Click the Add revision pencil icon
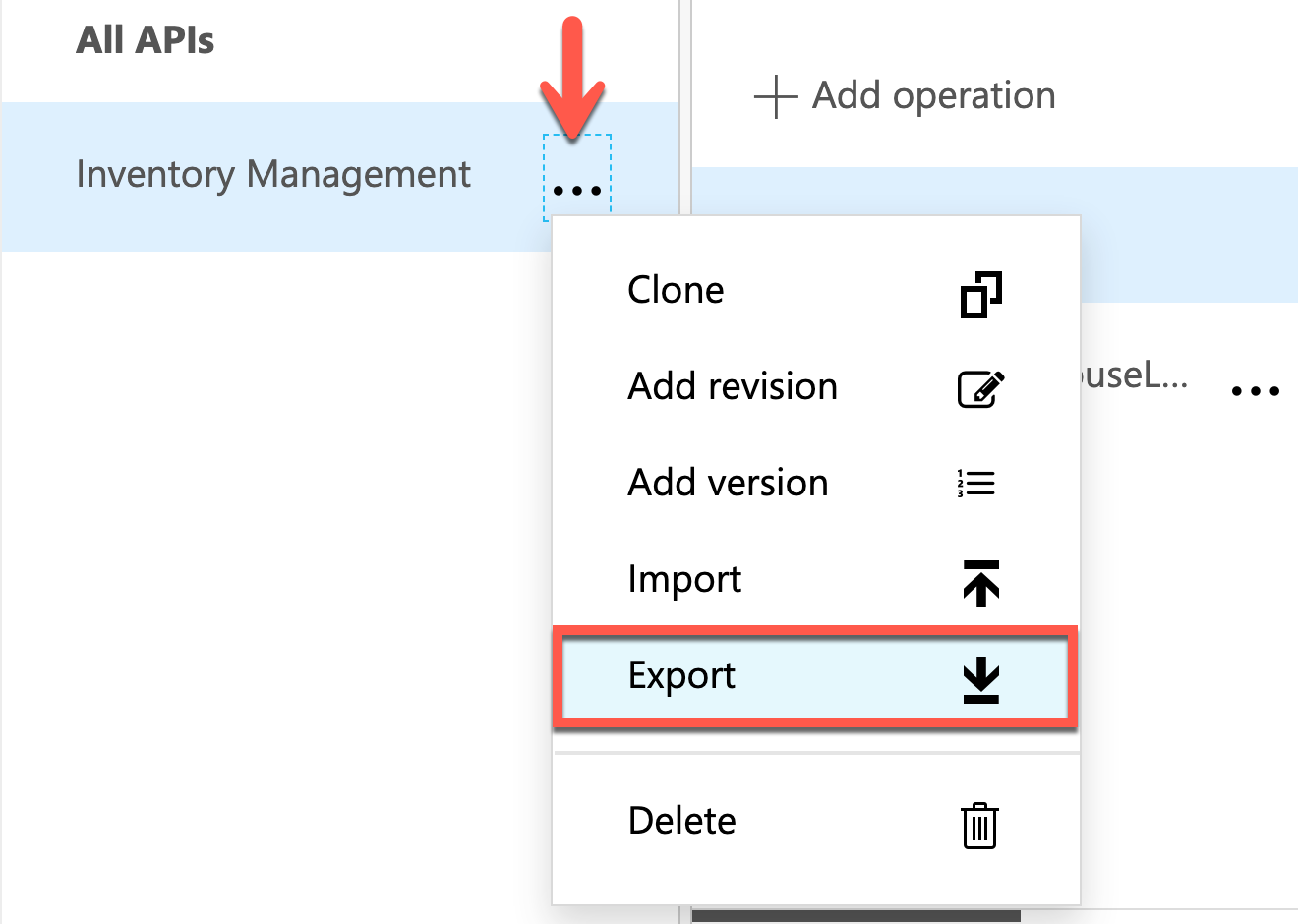The width and height of the screenshot is (1298, 924). pos(980,389)
